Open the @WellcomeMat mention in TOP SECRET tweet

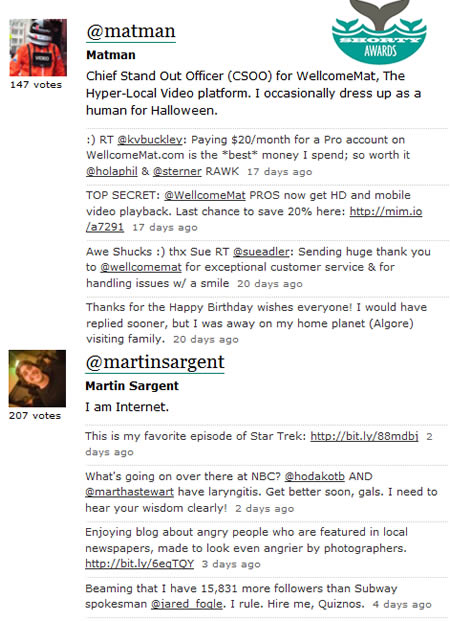[205, 195]
